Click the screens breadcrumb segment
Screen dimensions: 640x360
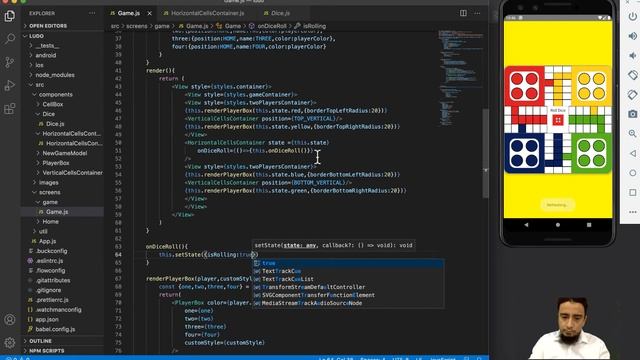click(x=137, y=26)
